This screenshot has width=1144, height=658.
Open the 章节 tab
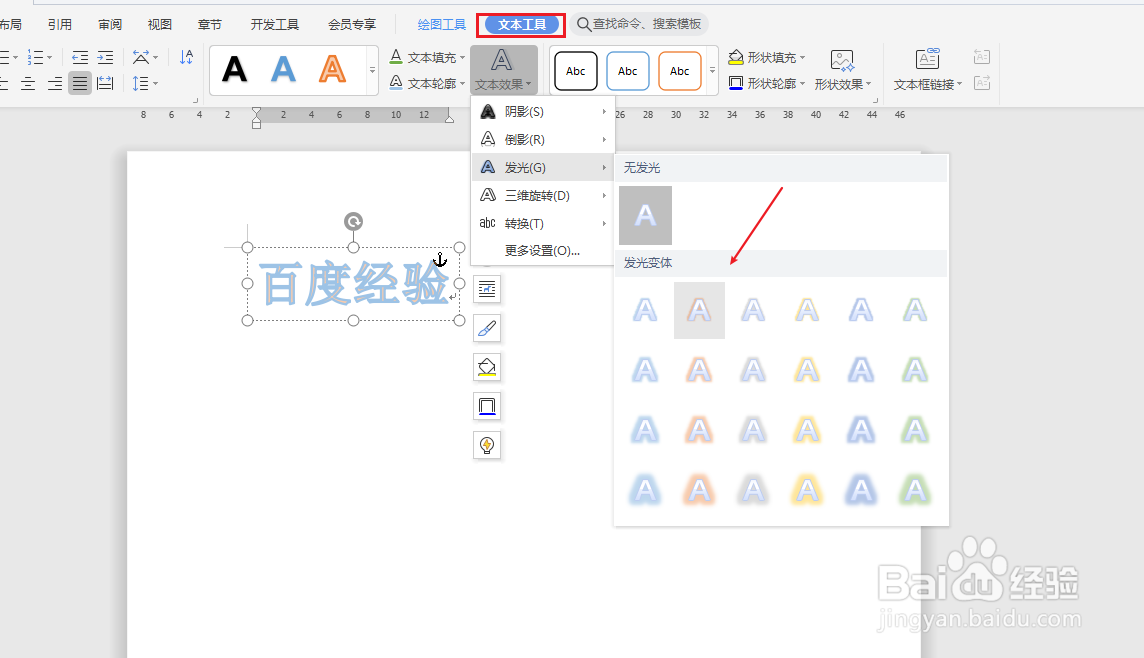(x=209, y=25)
